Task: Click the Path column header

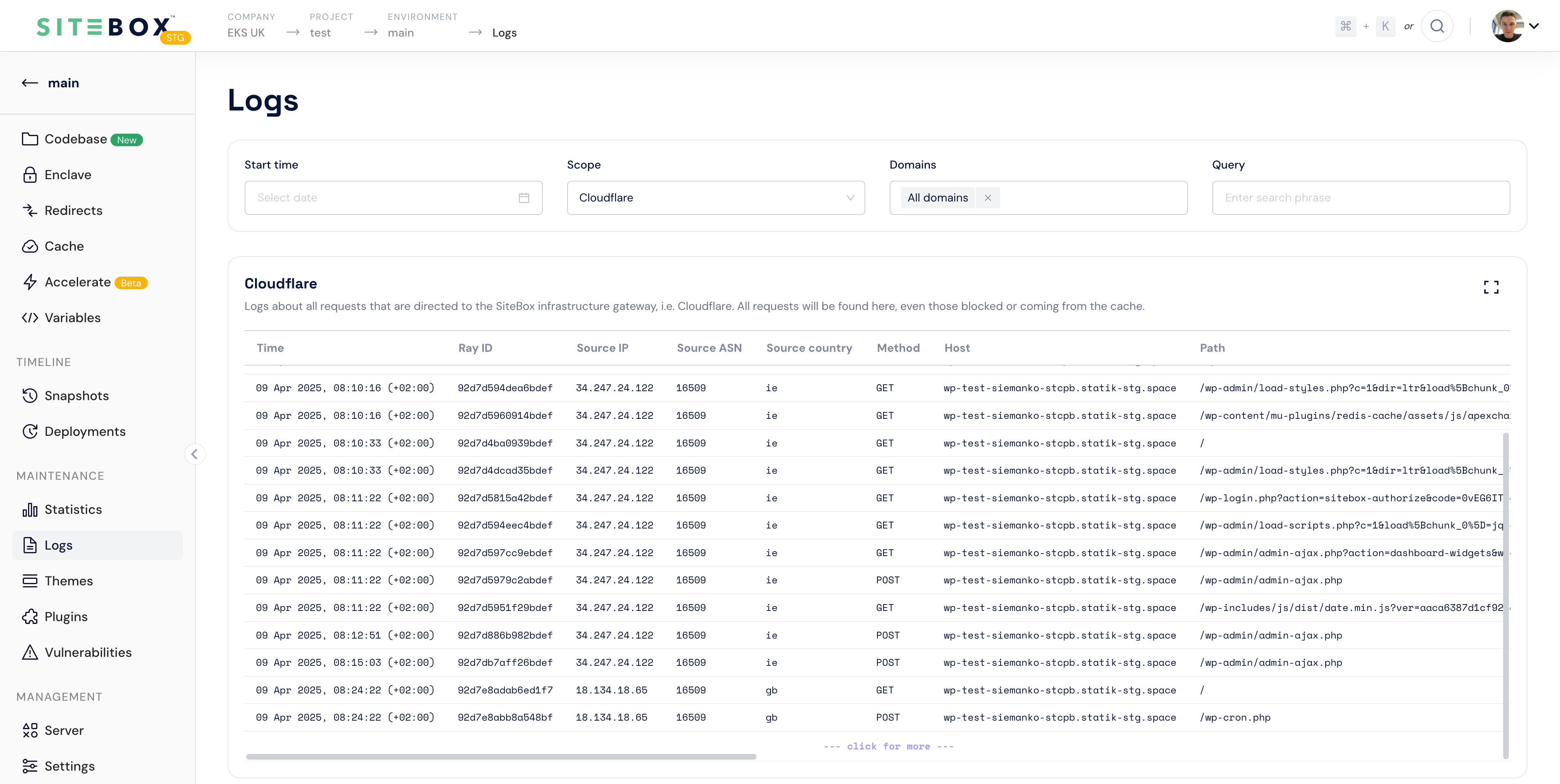Action: 1212,348
